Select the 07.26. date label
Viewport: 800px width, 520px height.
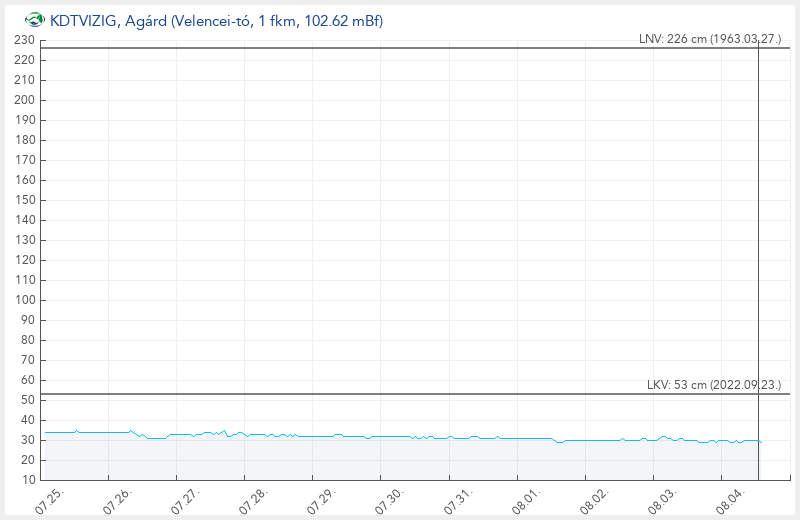[118, 501]
